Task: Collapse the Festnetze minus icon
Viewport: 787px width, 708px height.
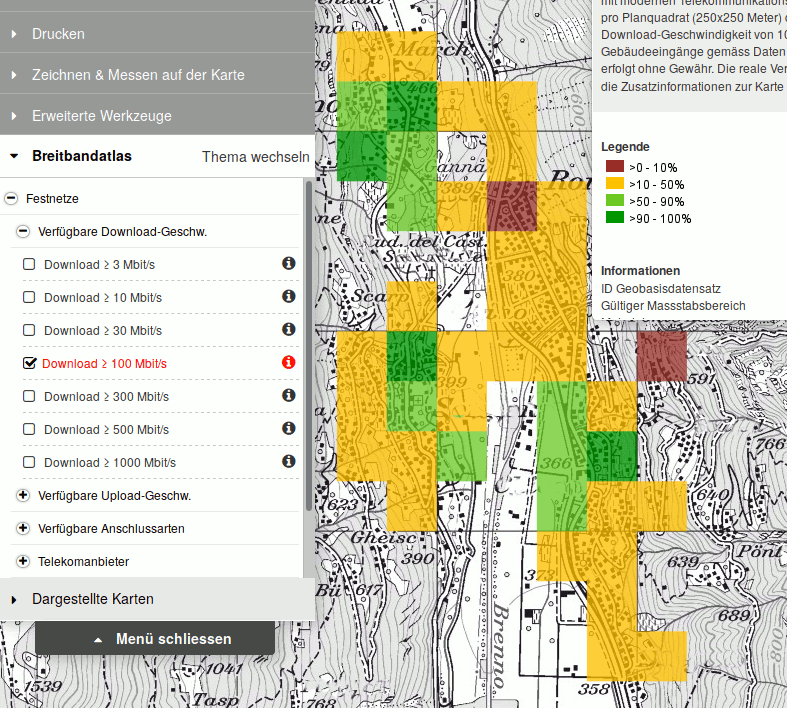Action: 12,199
